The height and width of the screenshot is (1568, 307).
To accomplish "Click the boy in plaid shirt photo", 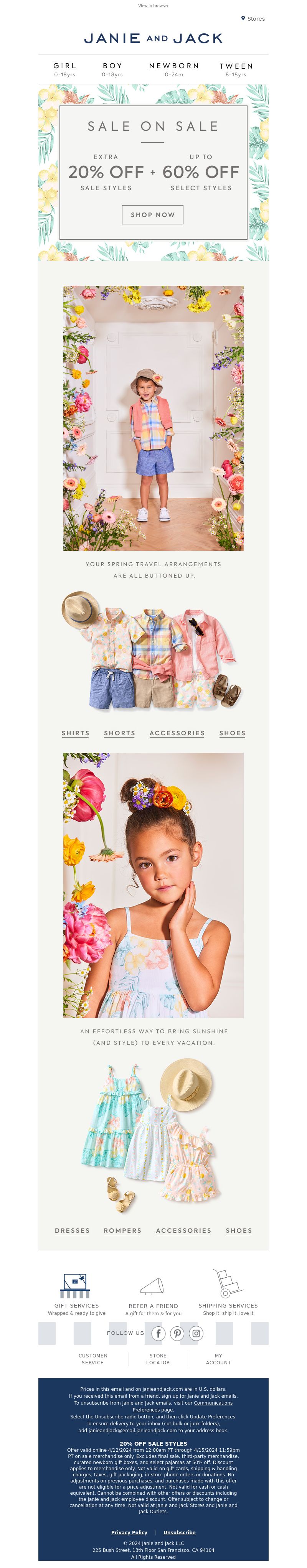I will [153, 418].
